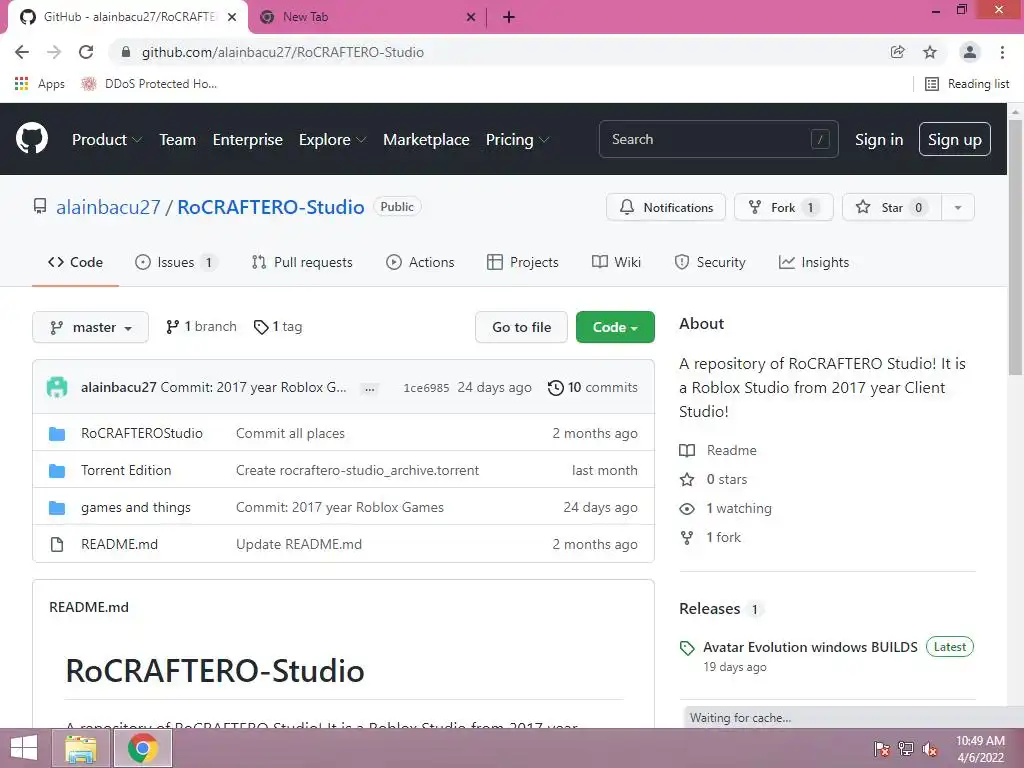Select the Code tab

tap(75, 263)
